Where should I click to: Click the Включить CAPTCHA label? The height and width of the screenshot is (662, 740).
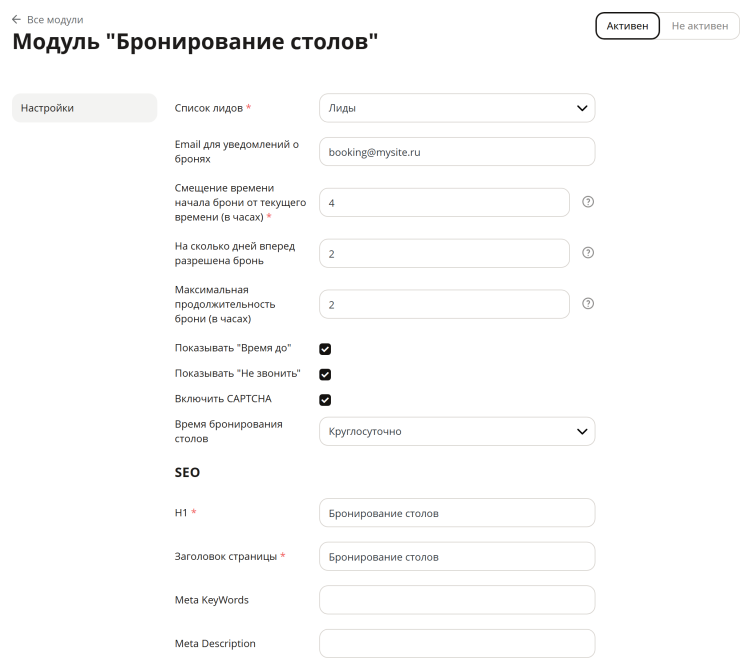(x=223, y=399)
